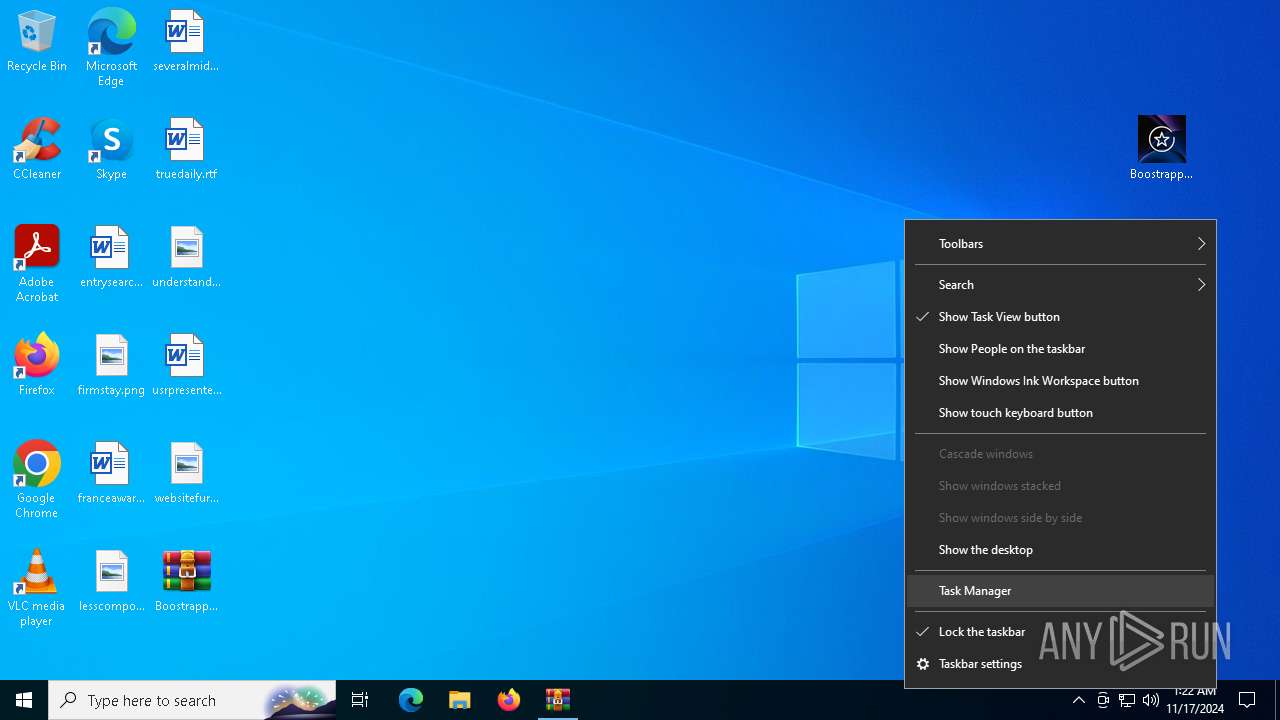Select the CCleaner desktop icon

[37, 150]
